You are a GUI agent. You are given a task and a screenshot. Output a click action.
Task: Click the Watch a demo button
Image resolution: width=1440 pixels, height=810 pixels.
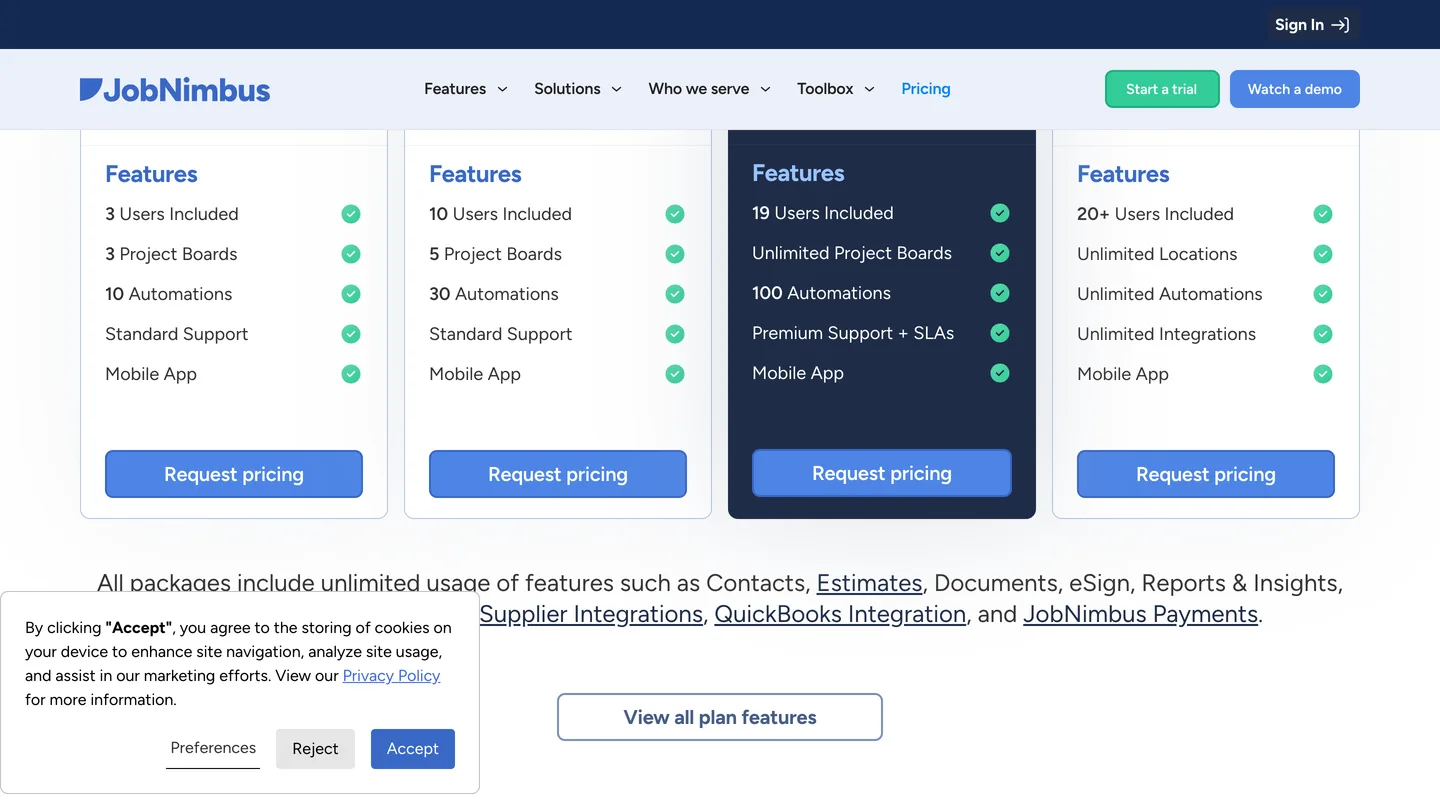click(1295, 89)
